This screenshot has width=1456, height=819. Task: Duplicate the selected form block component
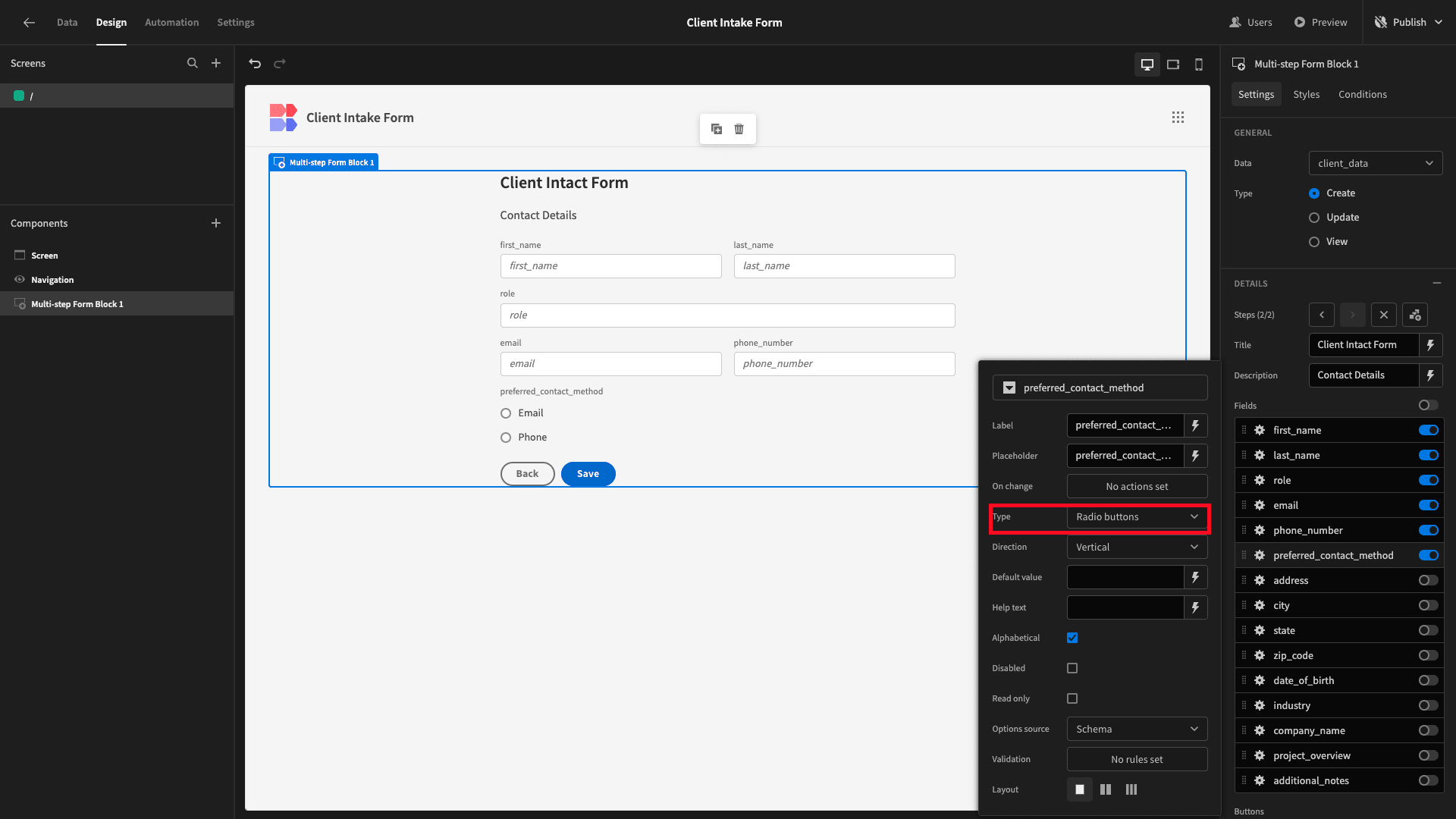(x=717, y=129)
